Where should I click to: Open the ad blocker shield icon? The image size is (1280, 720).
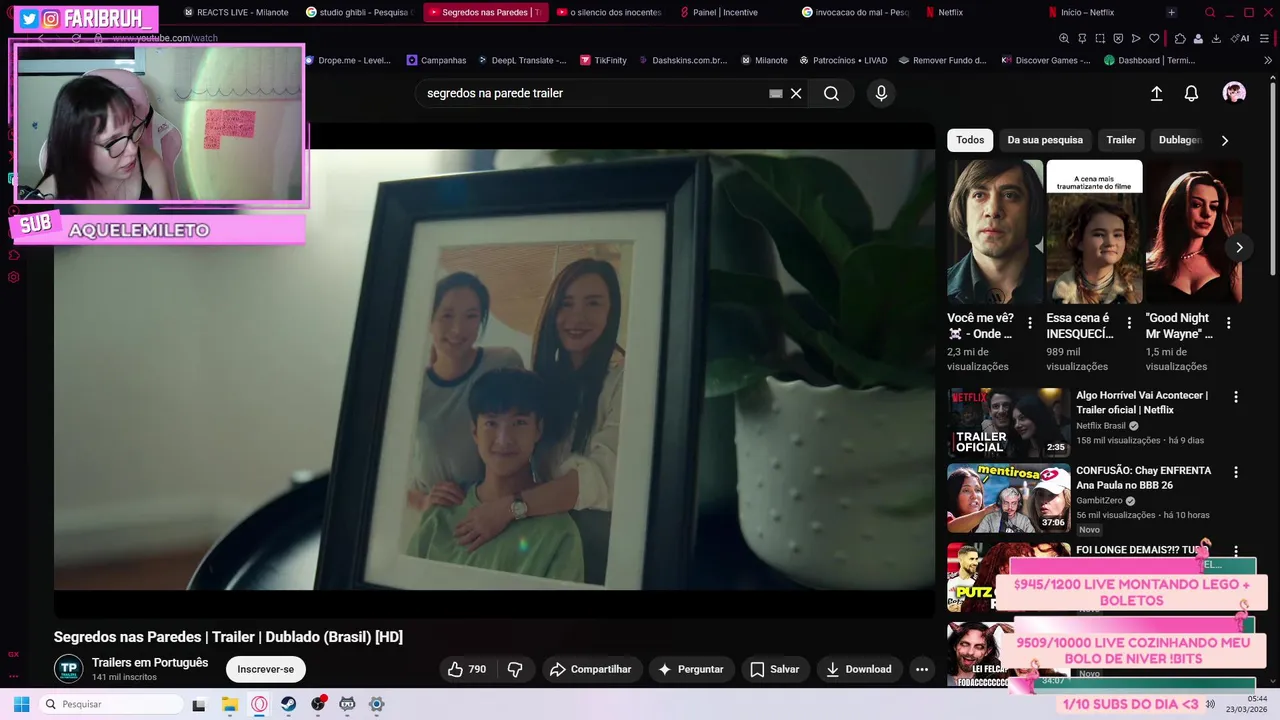1118,39
